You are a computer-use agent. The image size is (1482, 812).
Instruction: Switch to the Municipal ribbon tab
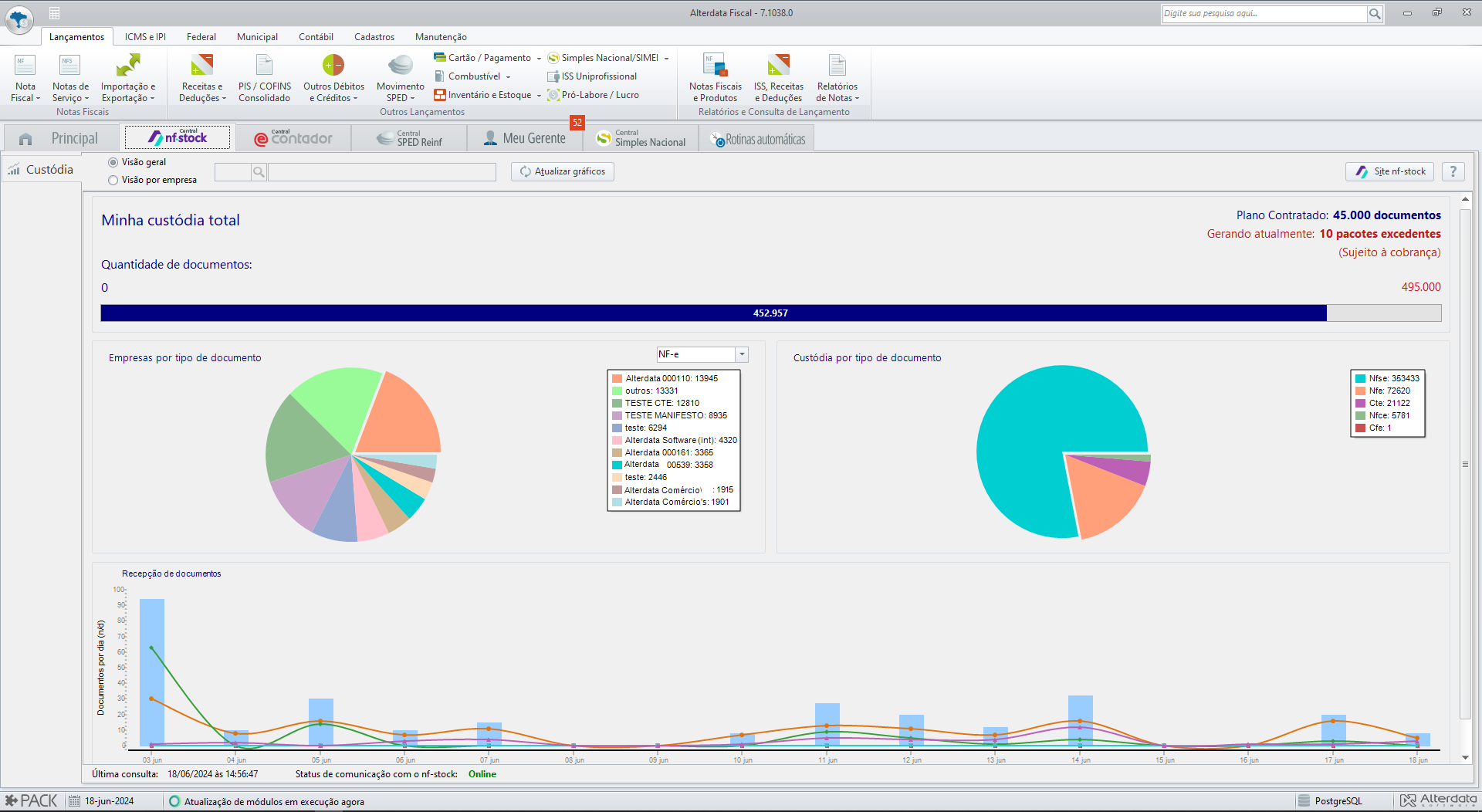257,37
